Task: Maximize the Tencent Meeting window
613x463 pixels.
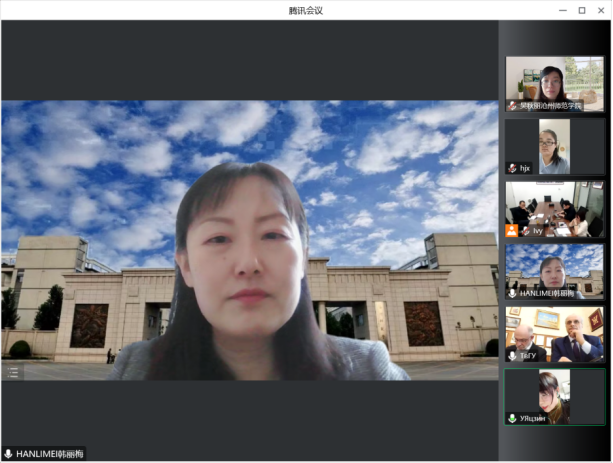Action: [582, 10]
